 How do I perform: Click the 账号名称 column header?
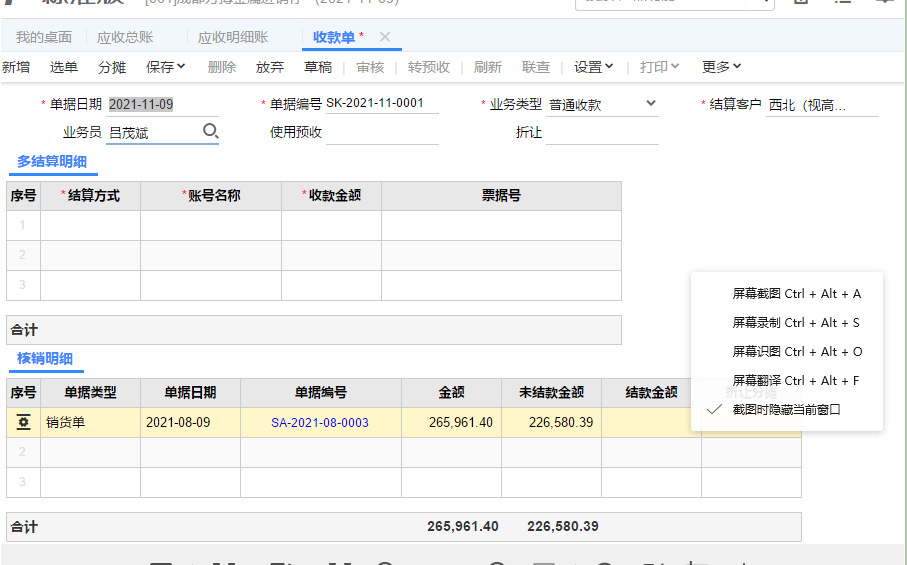(x=211, y=196)
